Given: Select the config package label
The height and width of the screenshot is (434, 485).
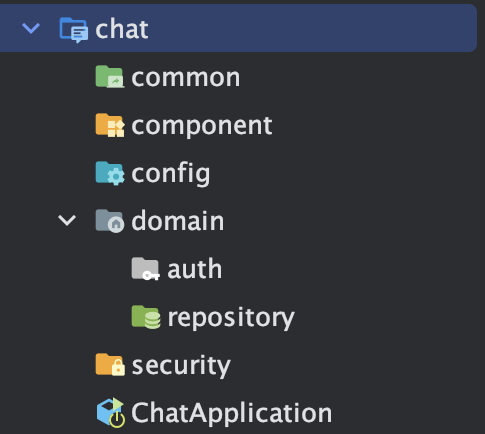Looking at the screenshot, I should tap(171, 174).
